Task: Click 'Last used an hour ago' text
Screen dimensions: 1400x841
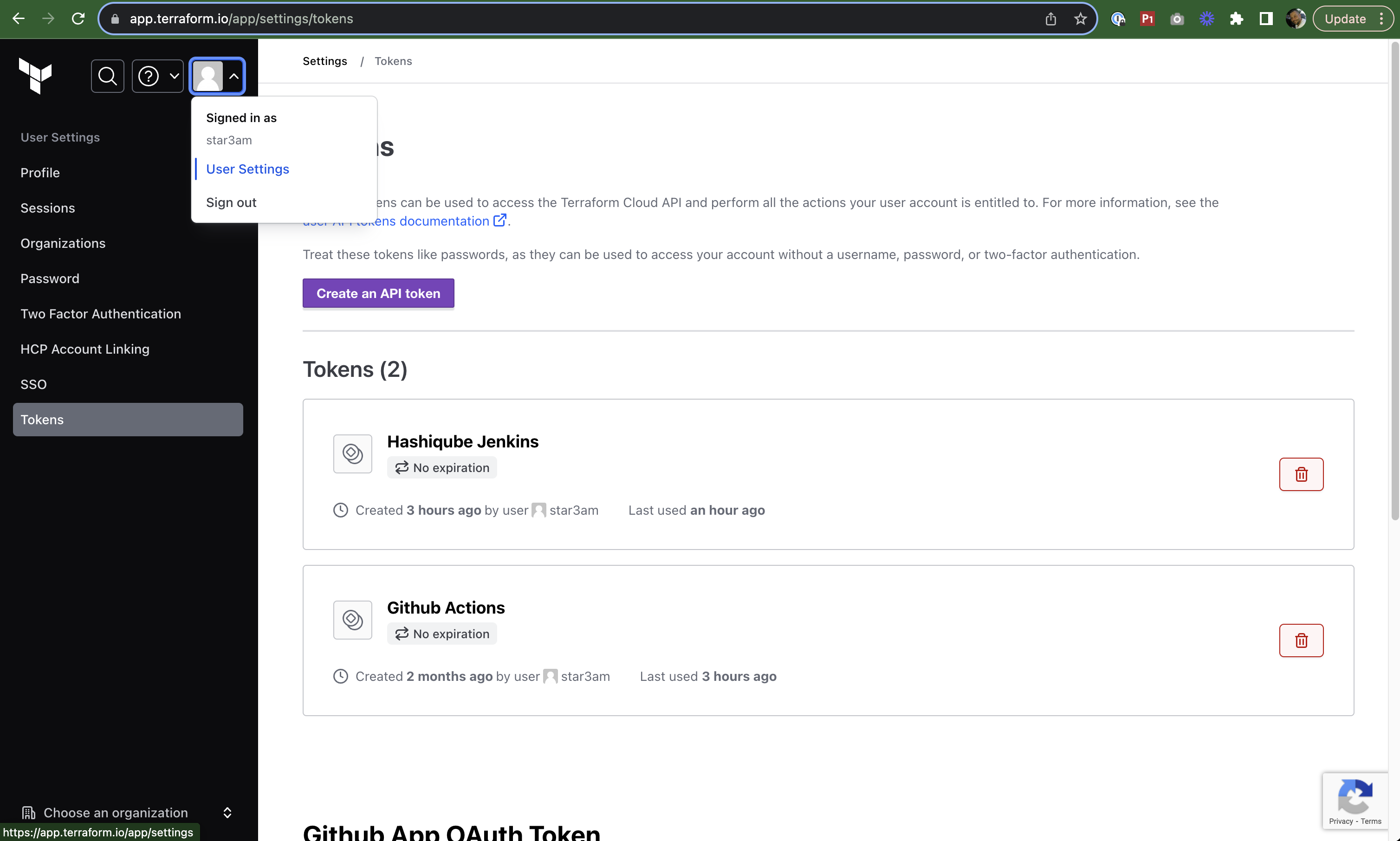Action: click(697, 510)
